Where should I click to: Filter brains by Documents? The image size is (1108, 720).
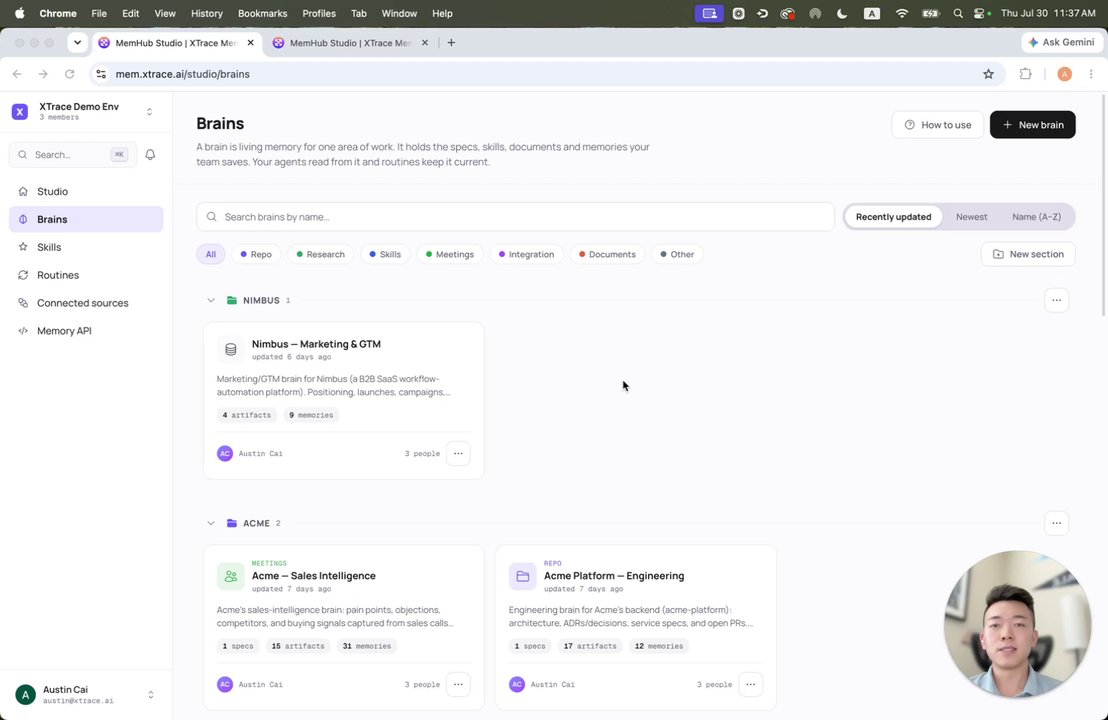(x=607, y=254)
